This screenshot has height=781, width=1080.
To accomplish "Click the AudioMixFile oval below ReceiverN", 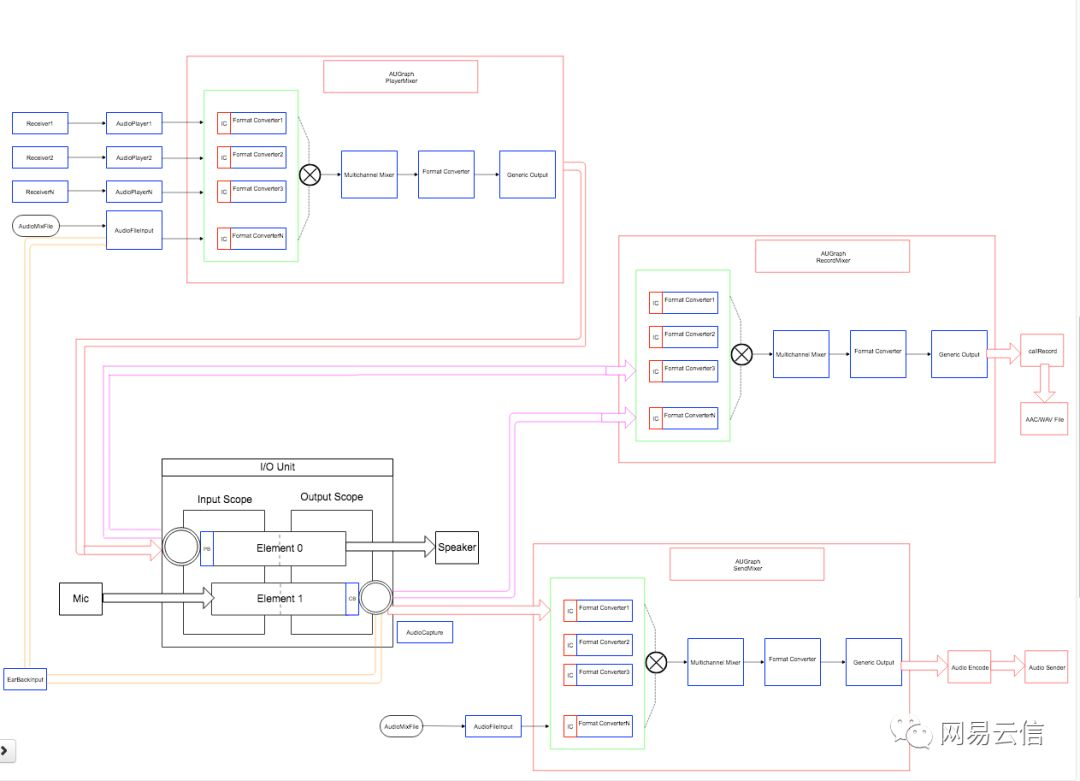I will [36, 226].
